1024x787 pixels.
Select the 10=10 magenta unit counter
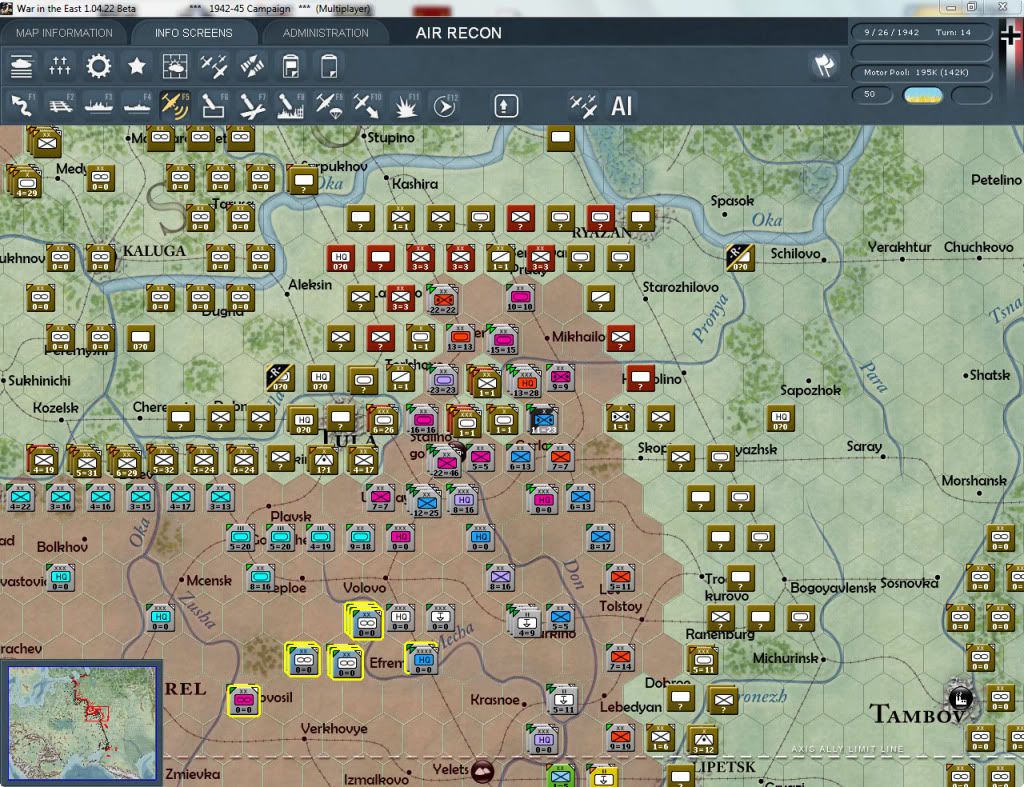pyautogui.click(x=520, y=297)
